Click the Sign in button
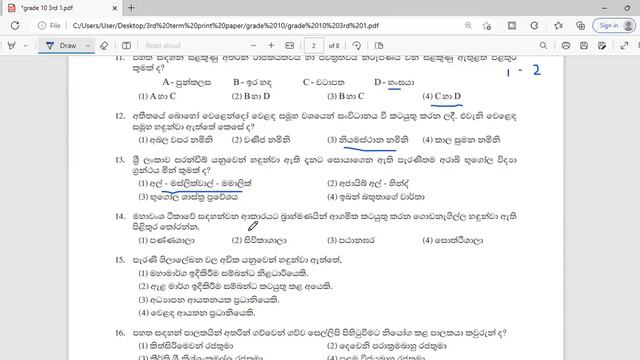 [615, 25]
